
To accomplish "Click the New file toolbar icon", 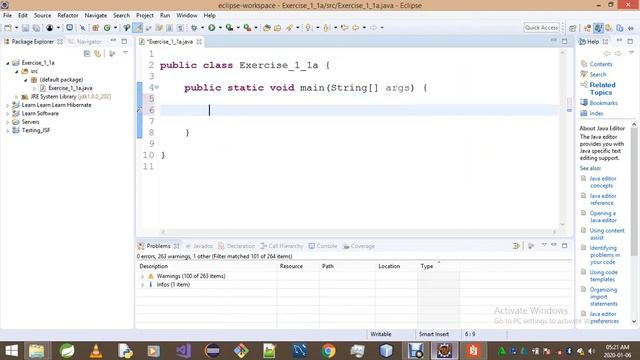I will 8,28.
